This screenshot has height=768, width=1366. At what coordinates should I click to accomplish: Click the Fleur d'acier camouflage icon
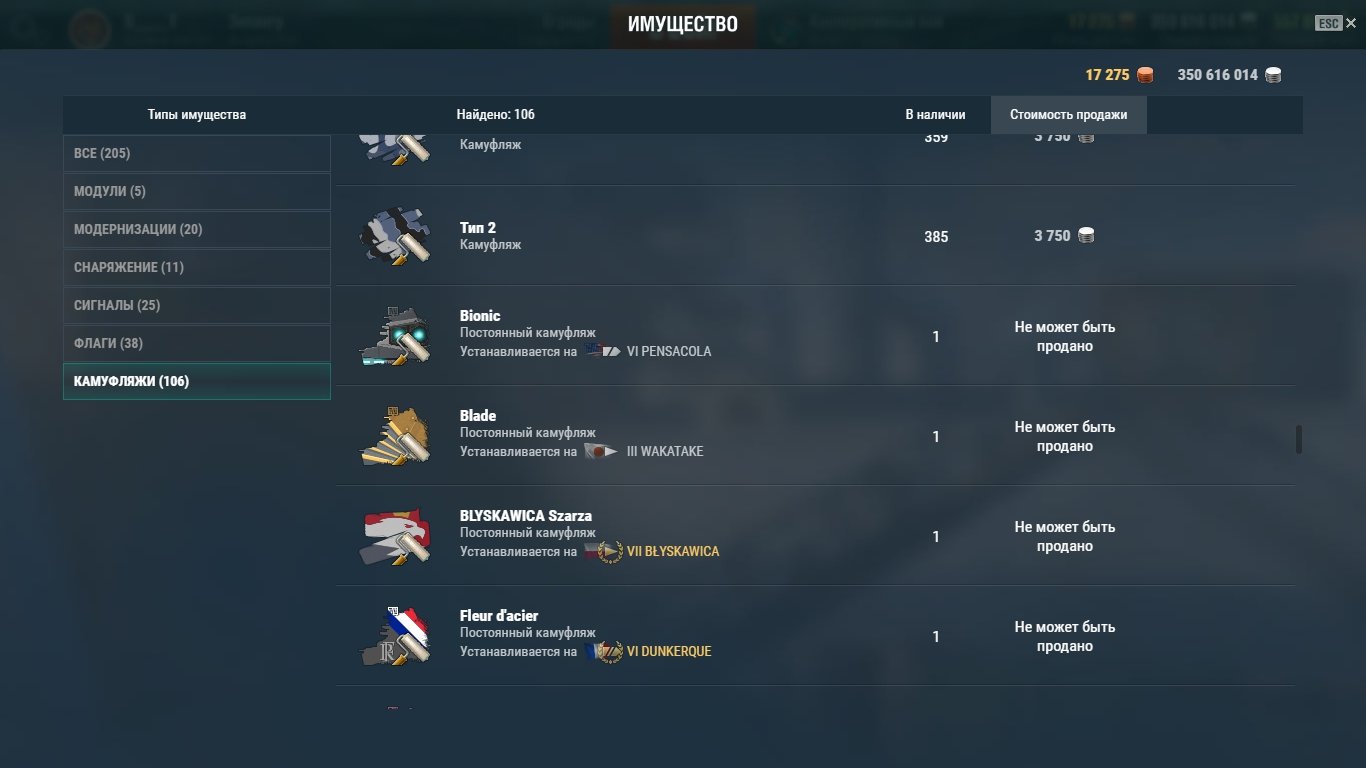395,636
